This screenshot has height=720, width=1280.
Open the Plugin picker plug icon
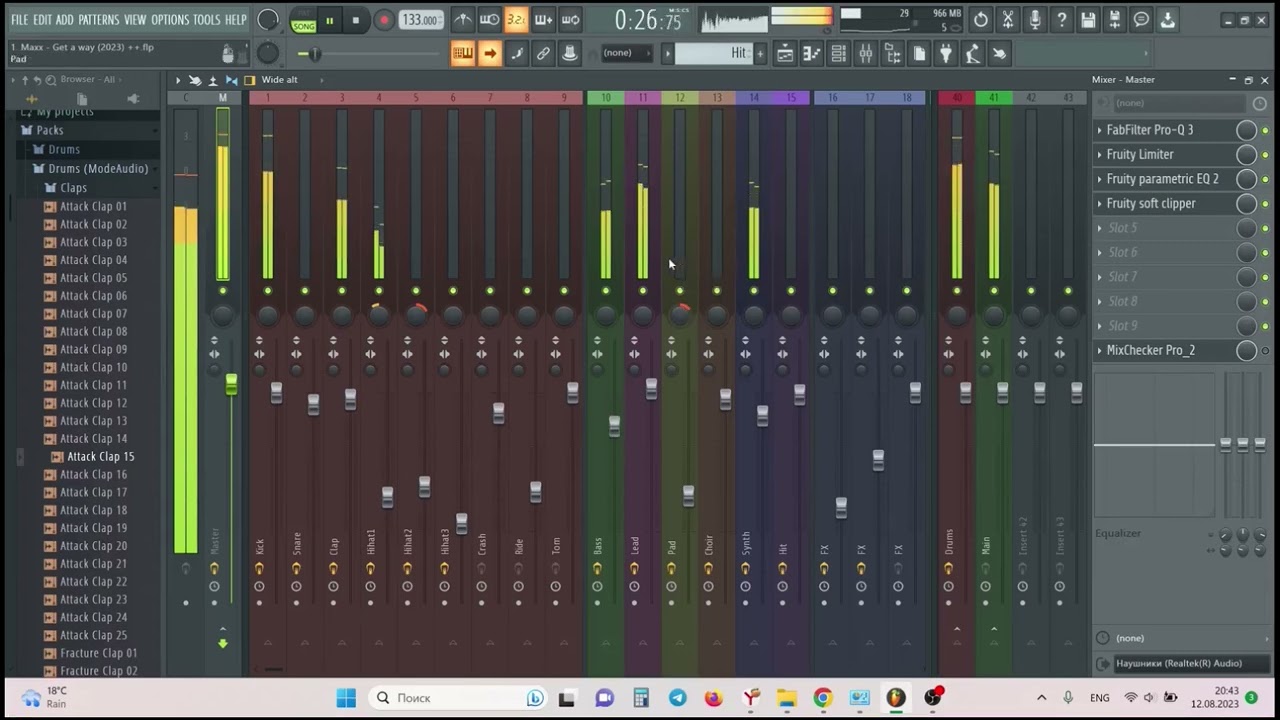pos(946,54)
